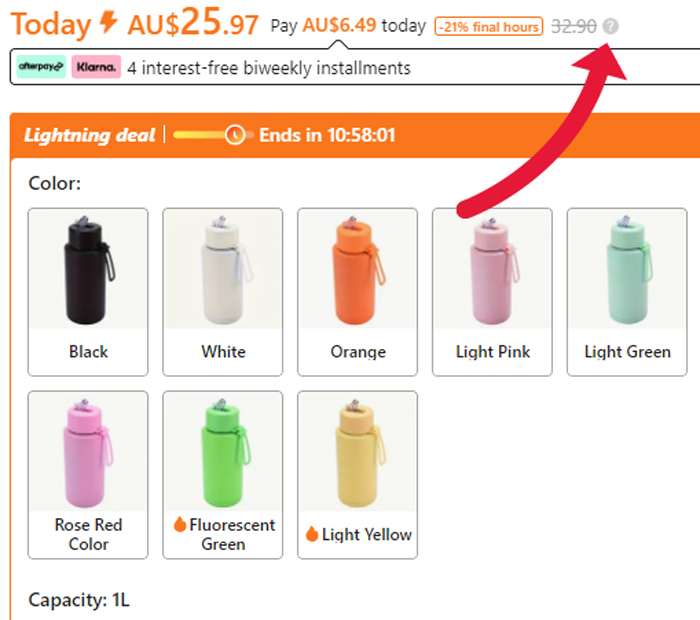Click the Afterpay logo badge
Image resolution: width=700 pixels, height=620 pixels.
click(x=41, y=68)
